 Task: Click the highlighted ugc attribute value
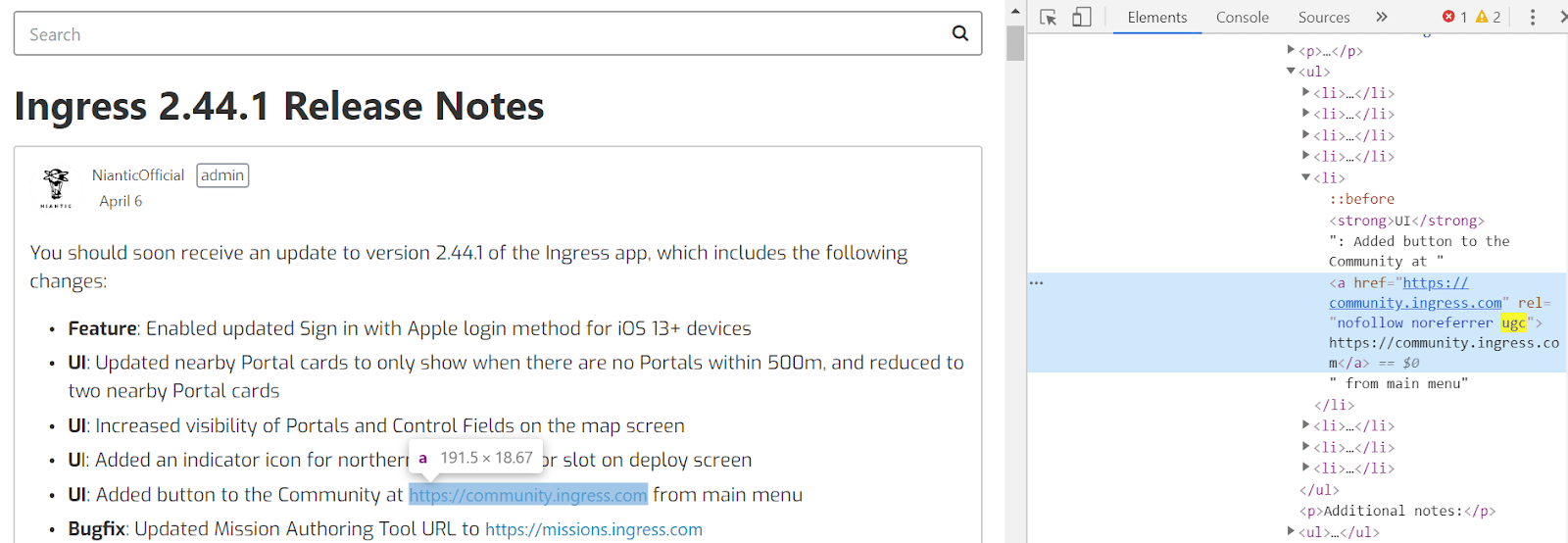(1513, 322)
